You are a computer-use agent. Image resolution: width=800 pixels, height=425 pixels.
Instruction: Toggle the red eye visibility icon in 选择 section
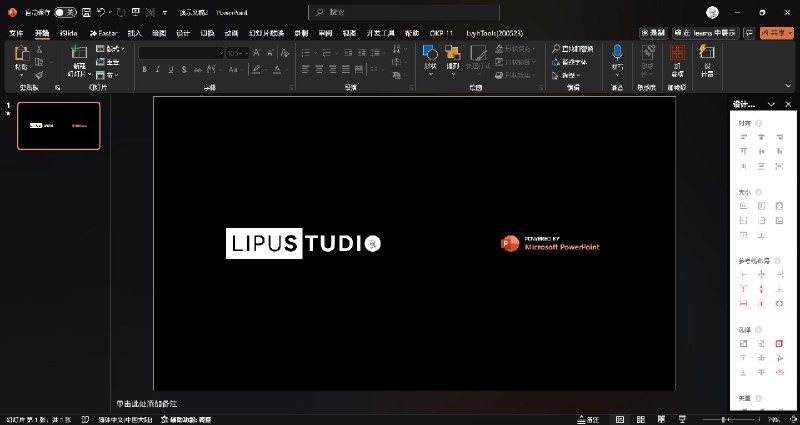(x=779, y=372)
